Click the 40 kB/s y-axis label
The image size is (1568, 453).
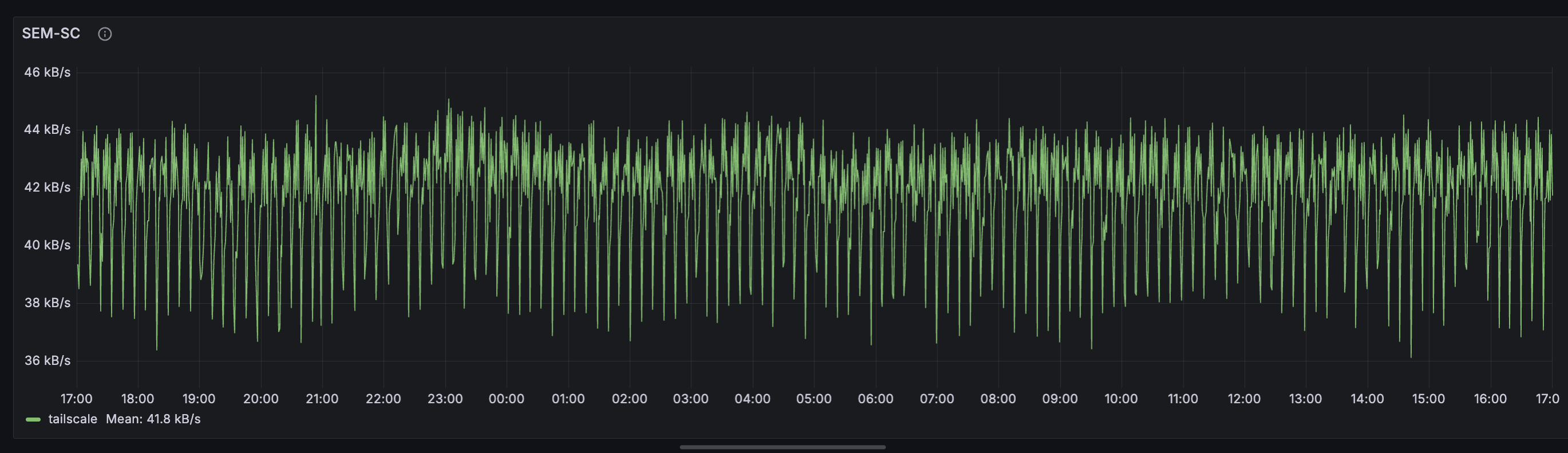click(x=47, y=245)
